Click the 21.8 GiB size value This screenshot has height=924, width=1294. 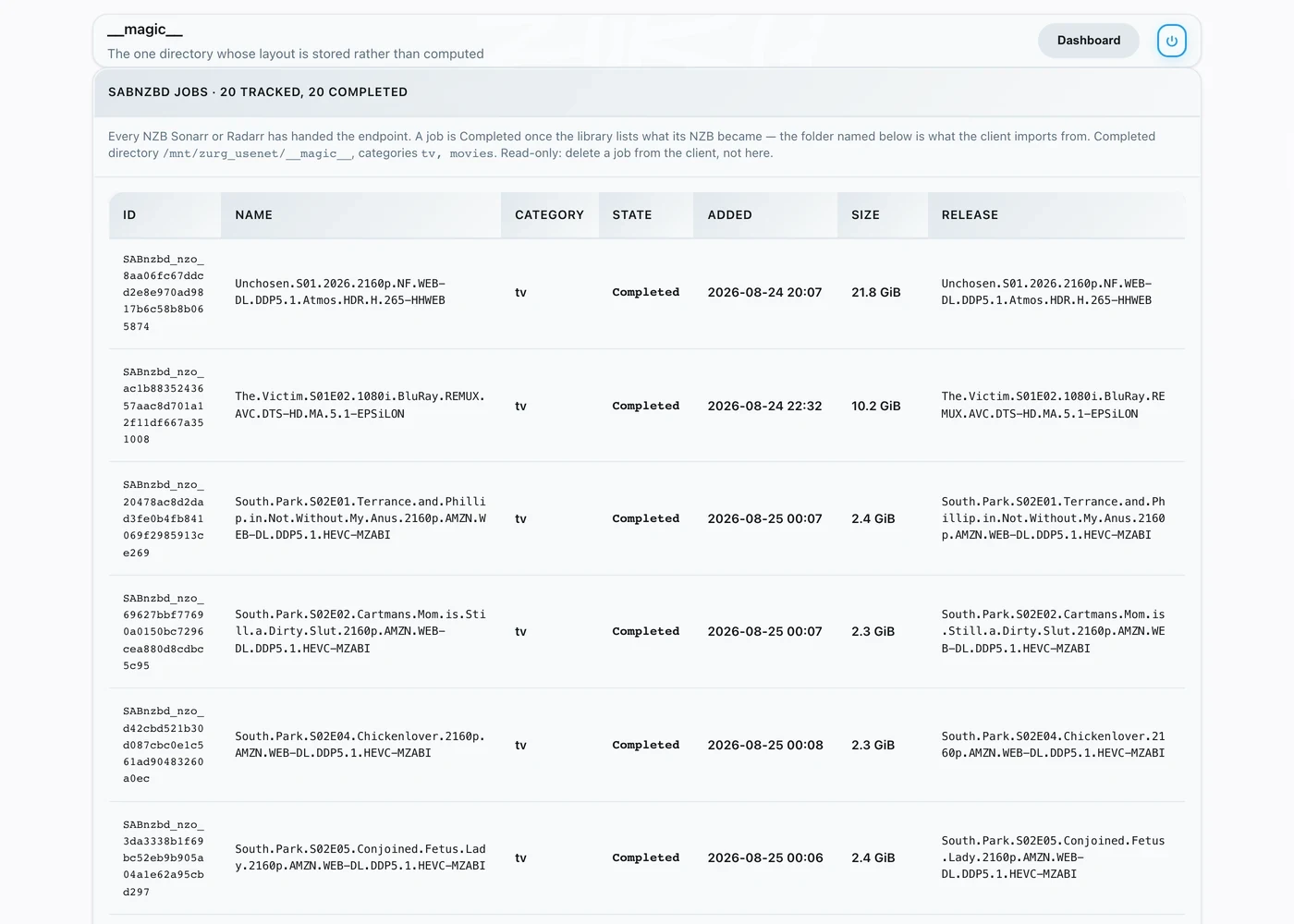point(876,292)
